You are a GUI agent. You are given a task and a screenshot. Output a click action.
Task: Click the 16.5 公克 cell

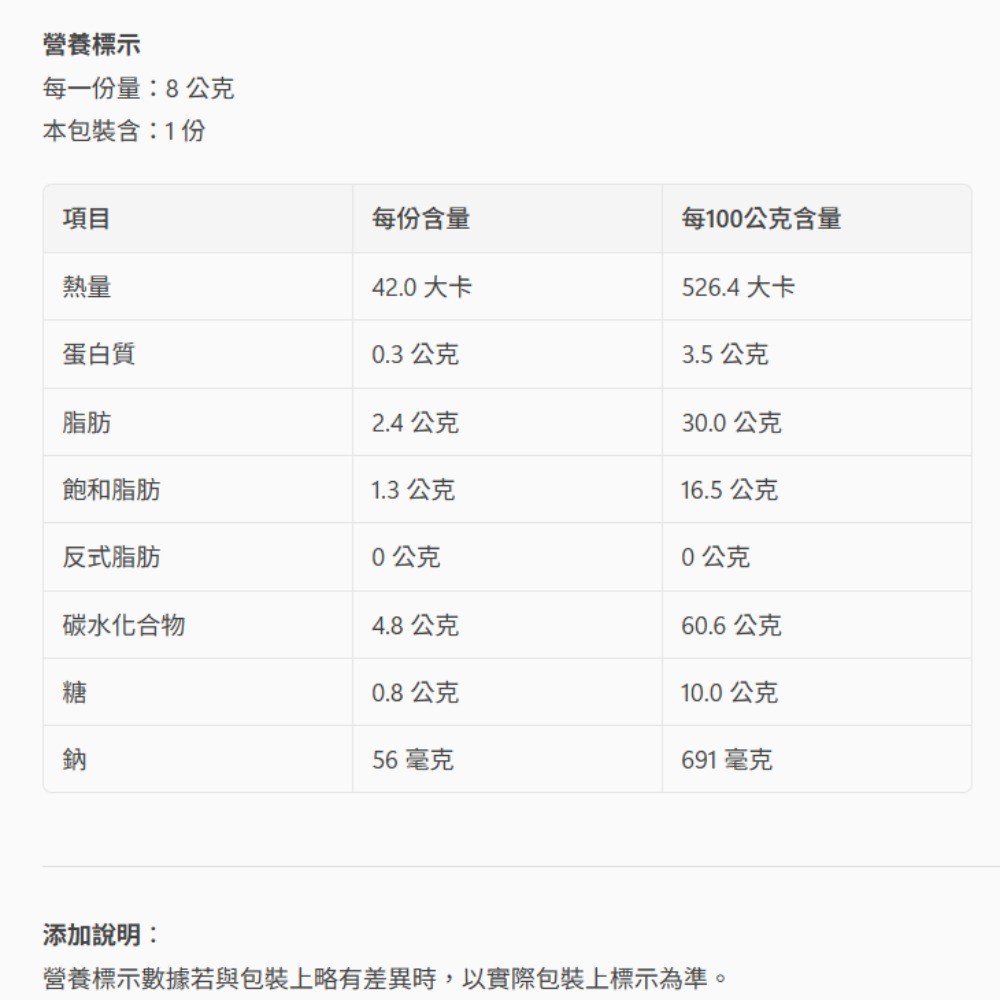[x=729, y=490]
